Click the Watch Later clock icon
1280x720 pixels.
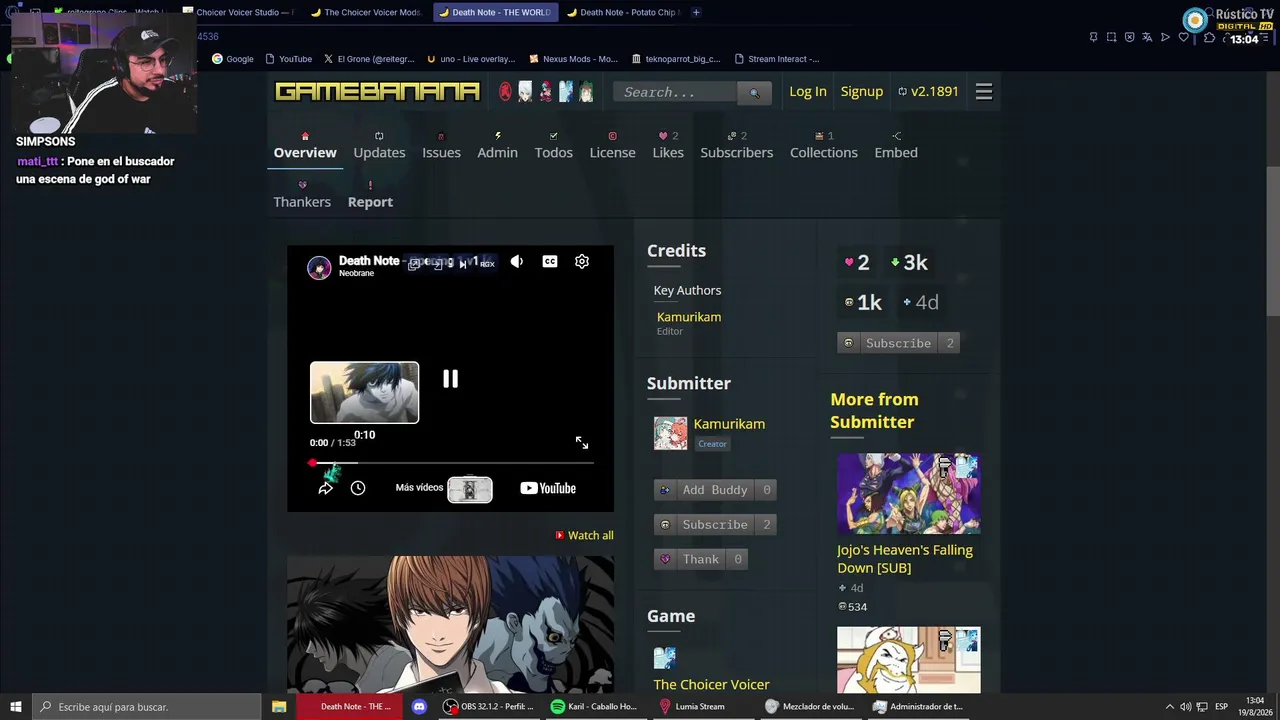[358, 488]
